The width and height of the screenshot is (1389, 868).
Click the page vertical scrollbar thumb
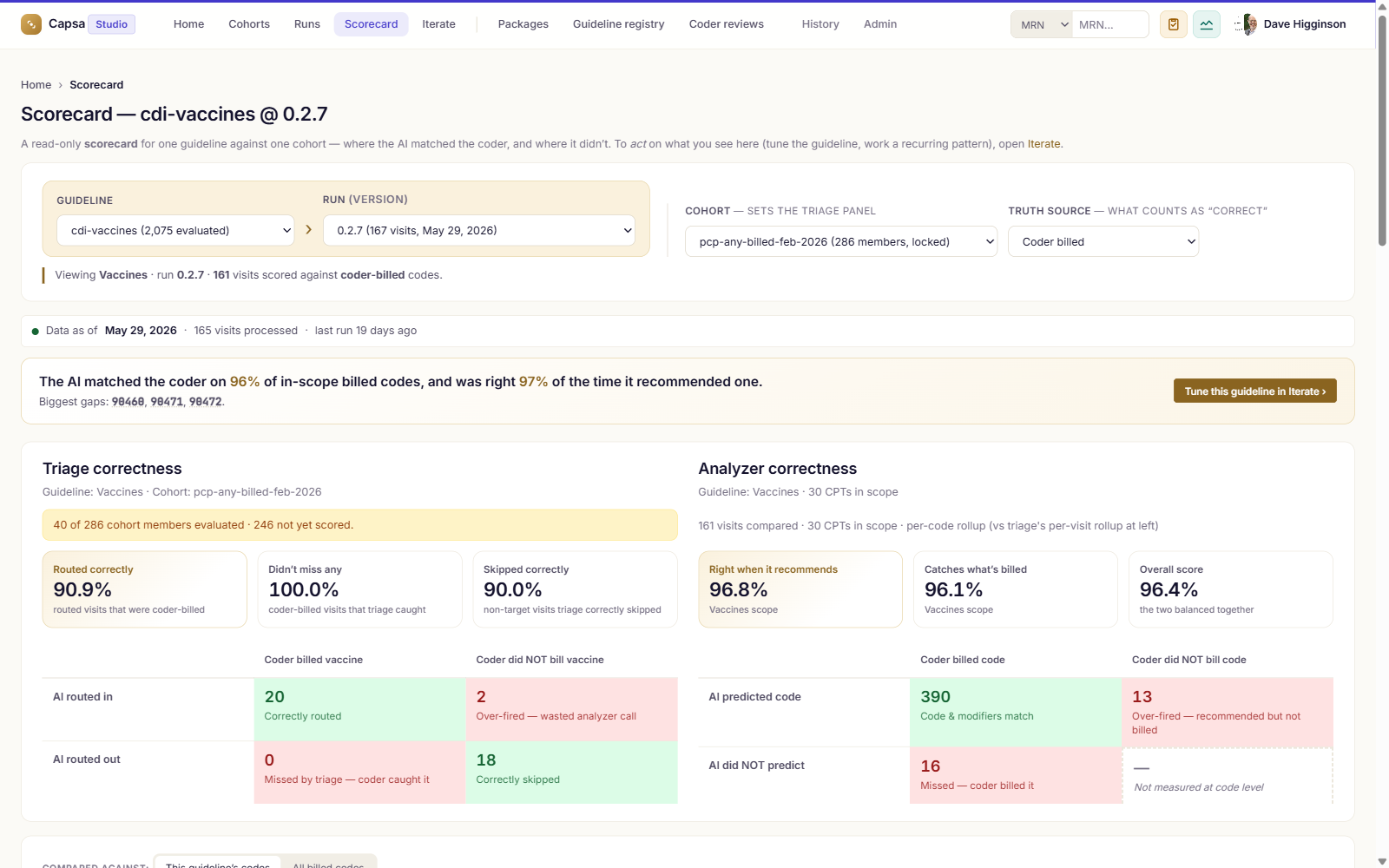pyautogui.click(x=1382, y=130)
